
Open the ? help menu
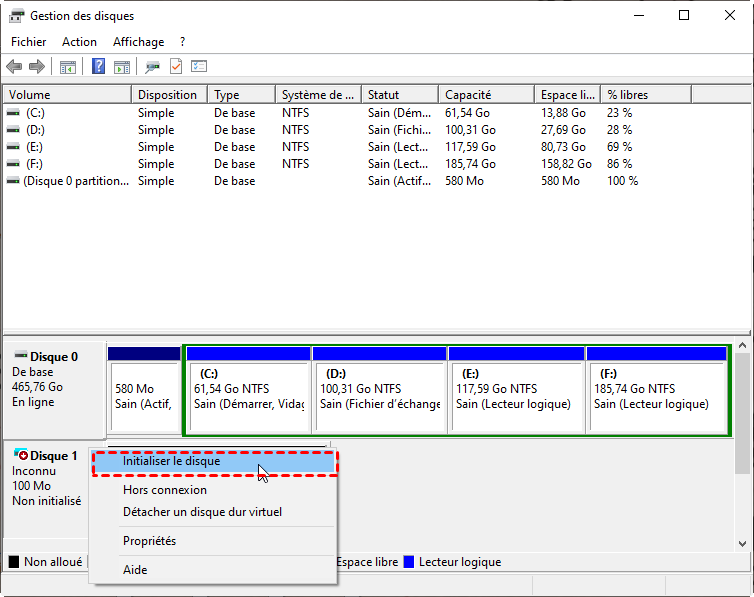tap(183, 42)
